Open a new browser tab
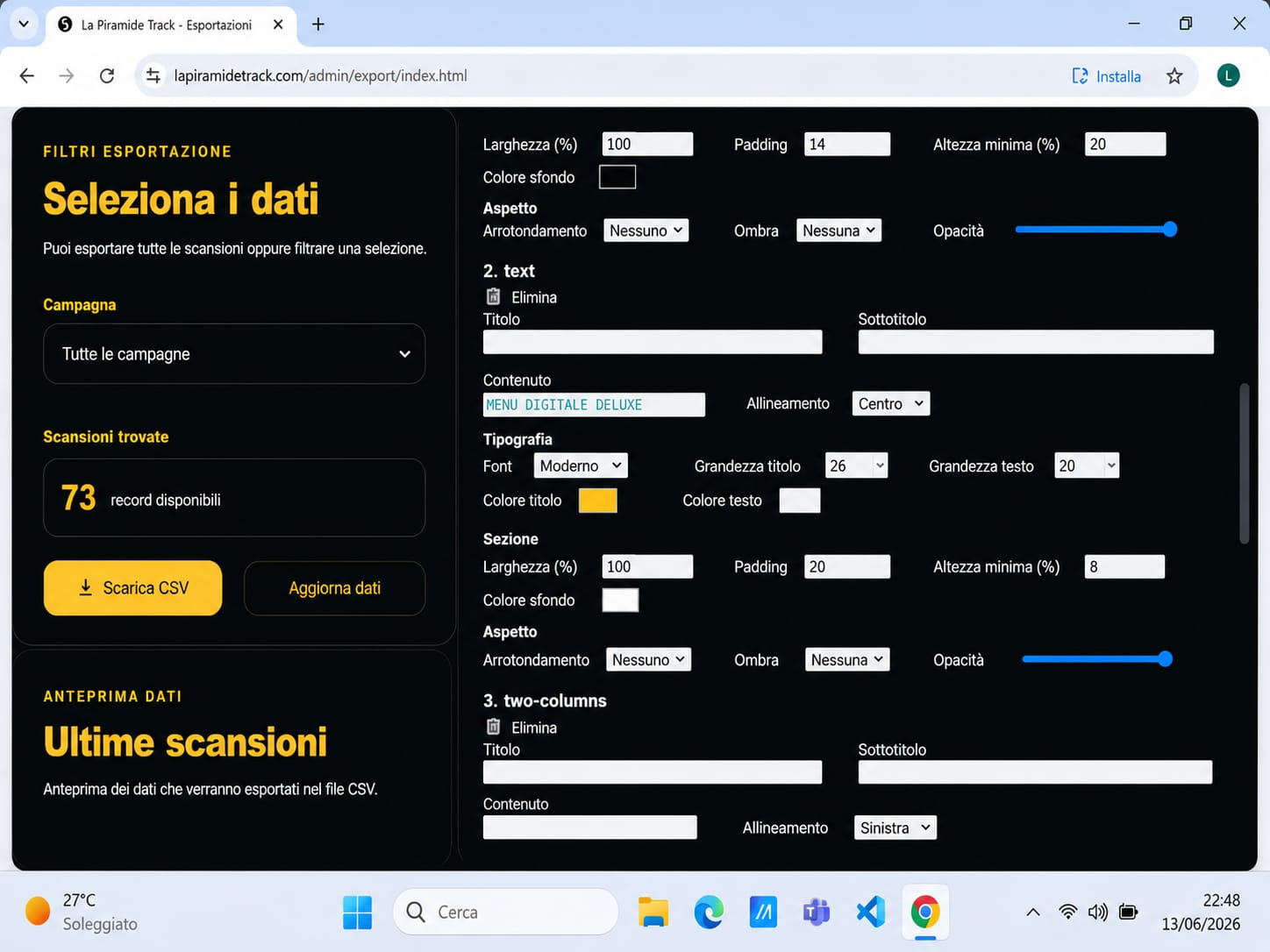Image resolution: width=1270 pixels, height=952 pixels. tap(318, 25)
